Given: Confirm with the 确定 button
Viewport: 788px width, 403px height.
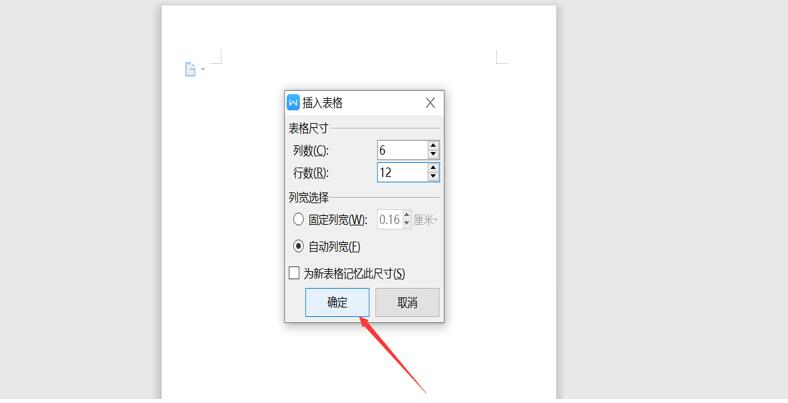Looking at the screenshot, I should click(x=337, y=303).
